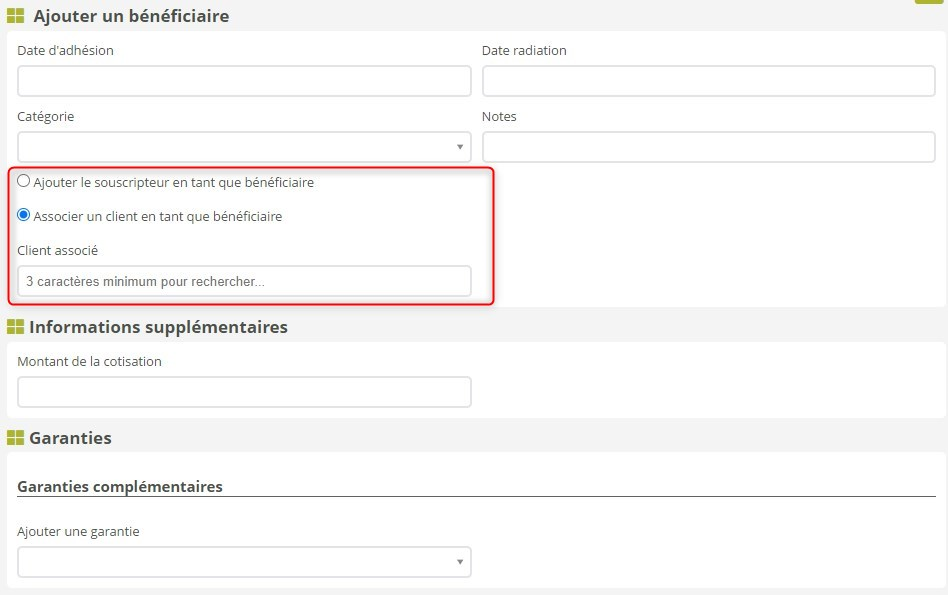The height and width of the screenshot is (595, 948).
Task: Click the 'Garanties complémentaires' subheading
Action: pyautogui.click(x=120, y=486)
